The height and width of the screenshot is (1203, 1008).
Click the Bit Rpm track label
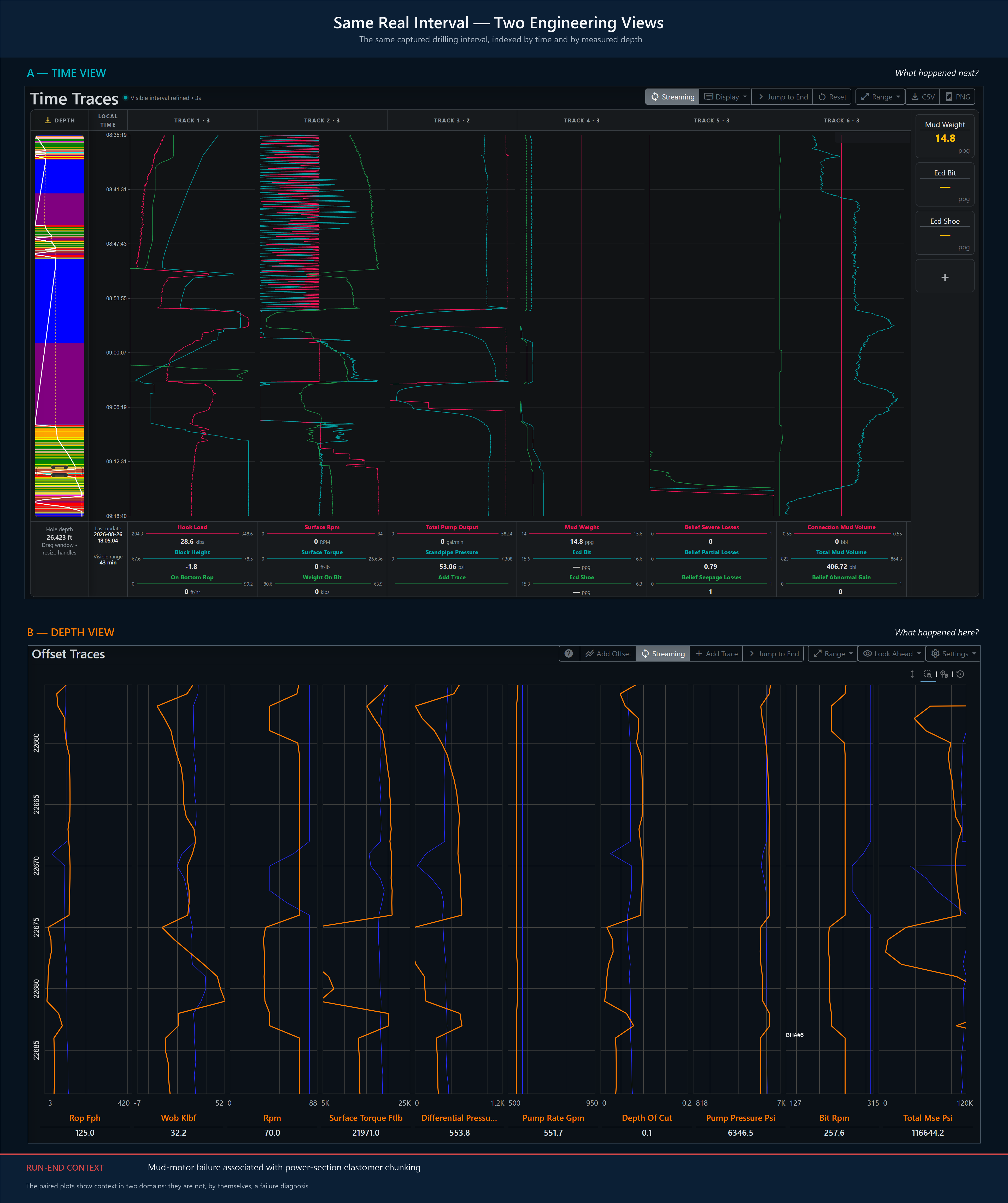[834, 1118]
